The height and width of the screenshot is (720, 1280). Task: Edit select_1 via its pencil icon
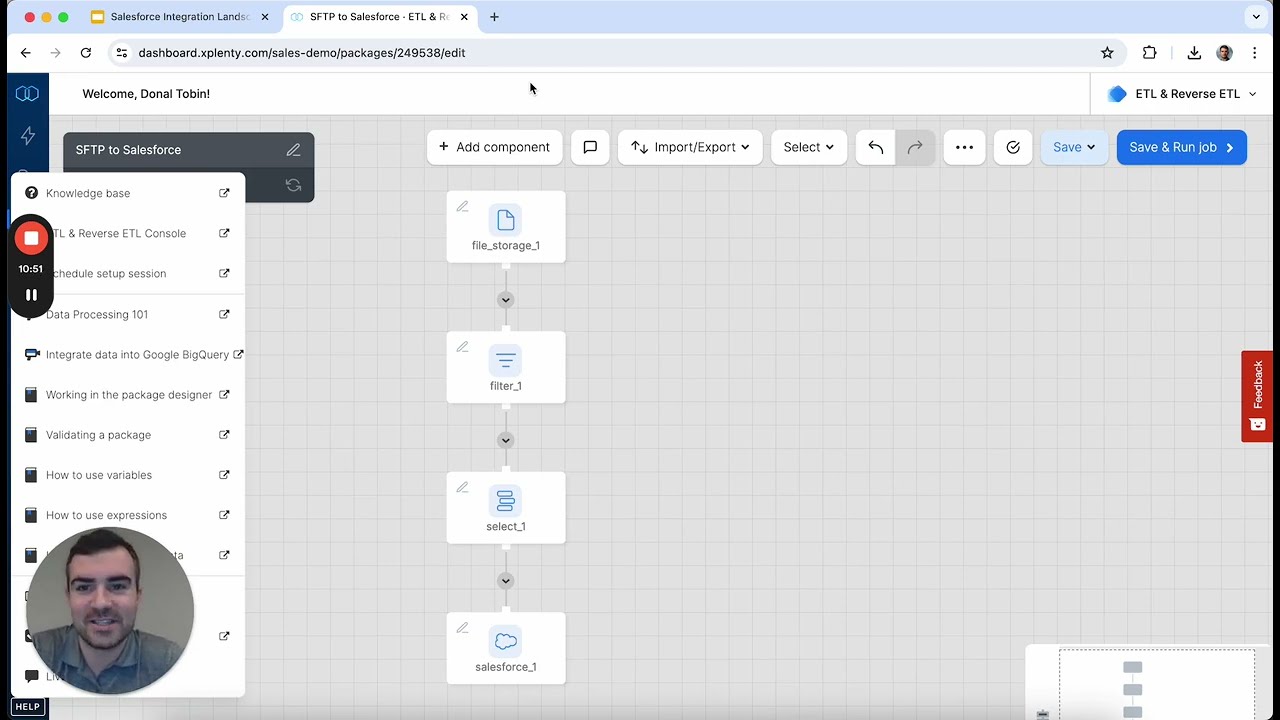(x=462, y=488)
